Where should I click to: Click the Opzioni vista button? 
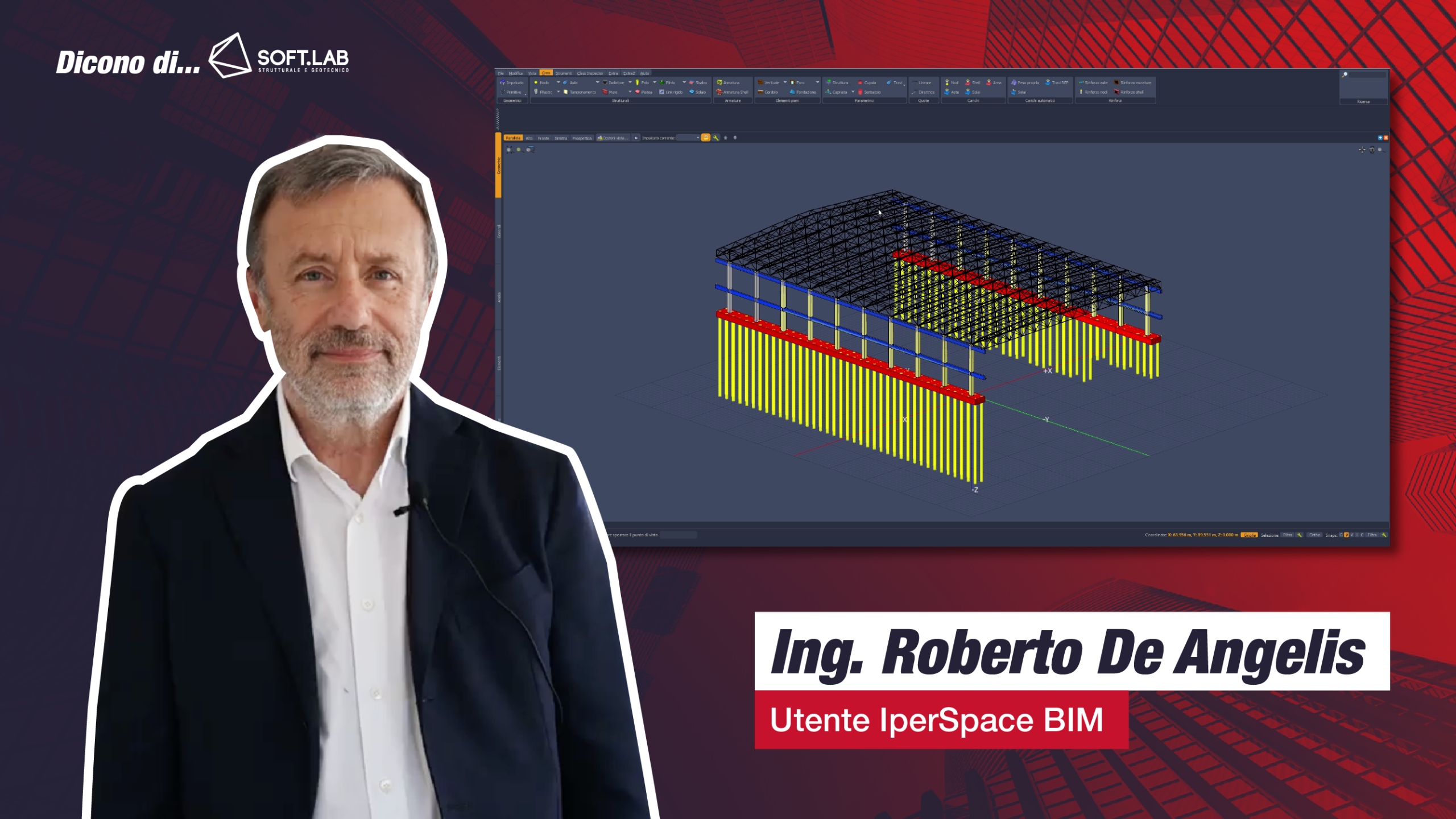(x=613, y=138)
